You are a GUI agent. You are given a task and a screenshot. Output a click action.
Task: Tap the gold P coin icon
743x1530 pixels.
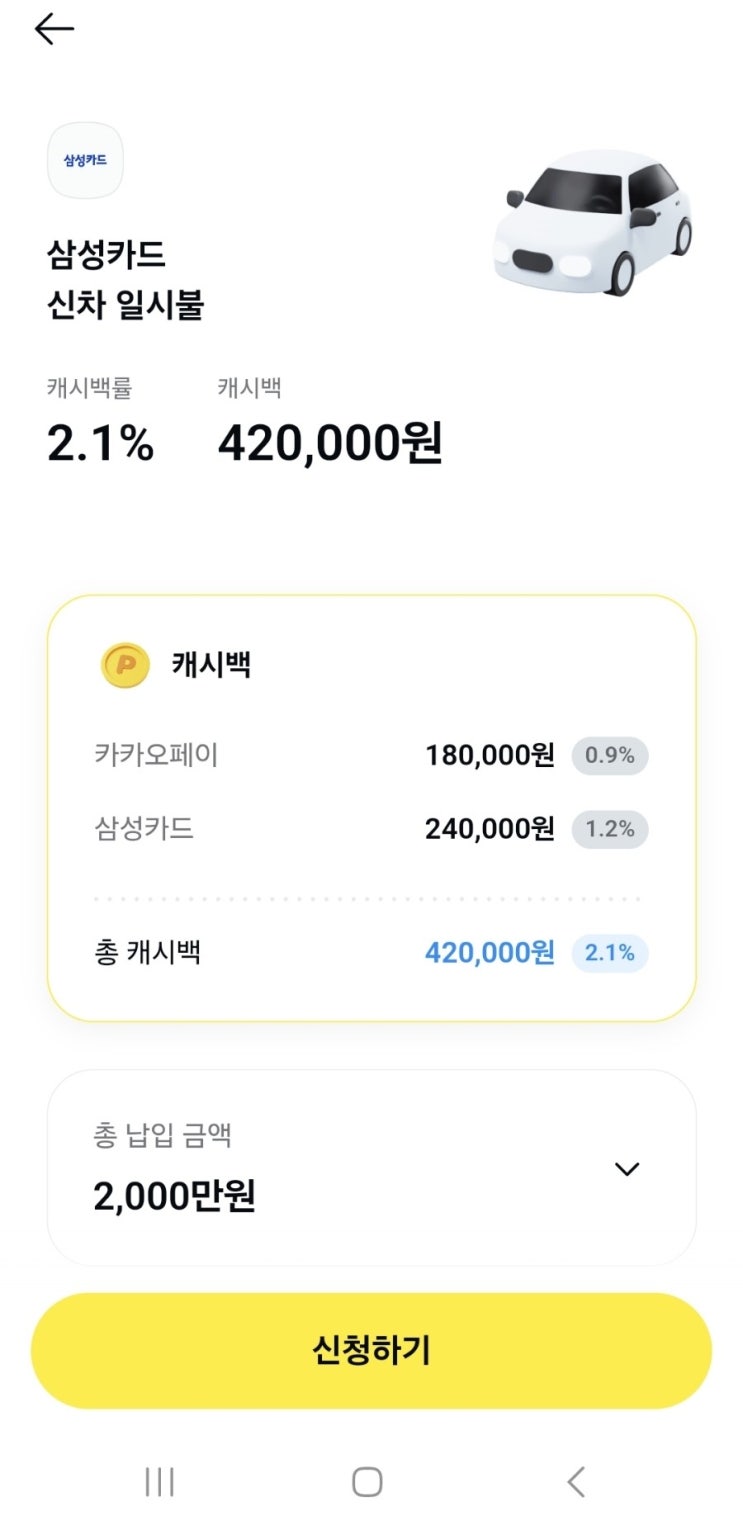125,665
